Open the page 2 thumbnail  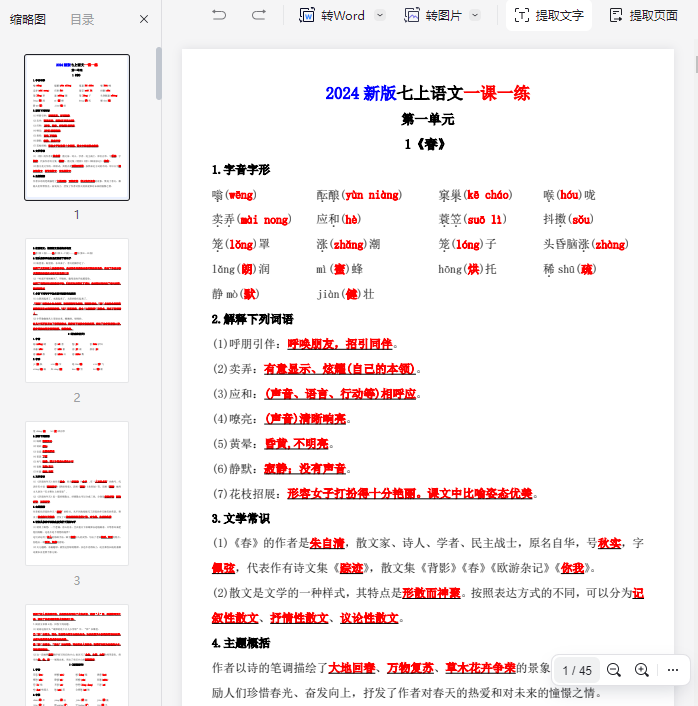click(x=77, y=311)
